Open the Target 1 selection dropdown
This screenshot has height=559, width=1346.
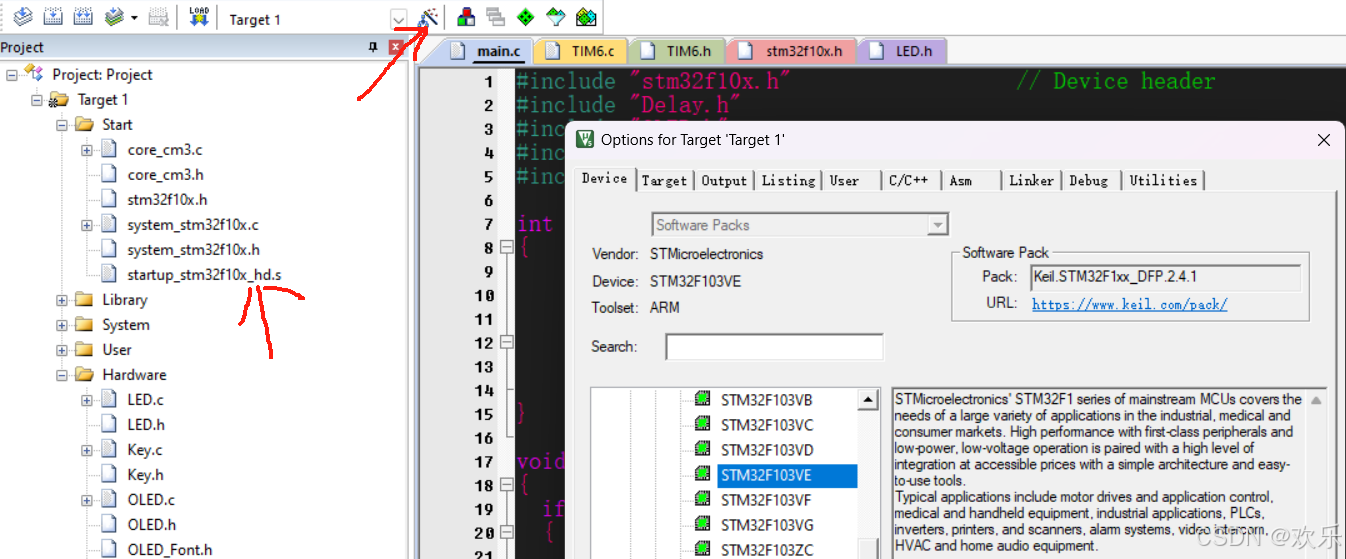[x=399, y=19]
